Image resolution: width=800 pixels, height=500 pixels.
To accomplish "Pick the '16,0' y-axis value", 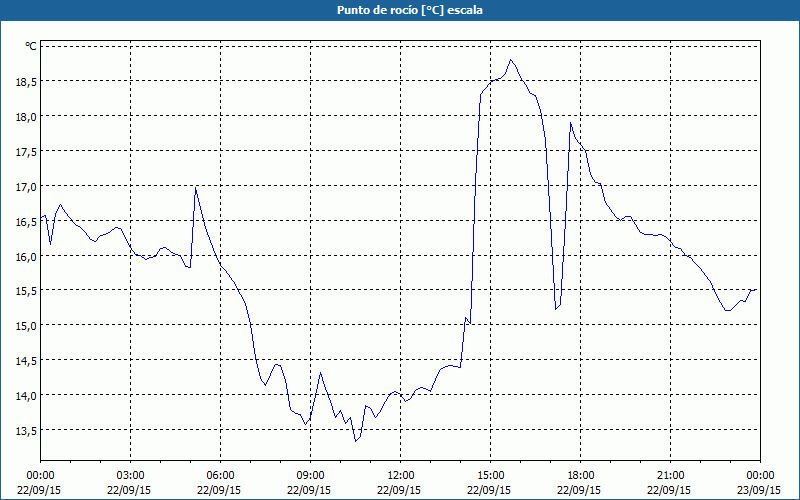I will [26, 256].
